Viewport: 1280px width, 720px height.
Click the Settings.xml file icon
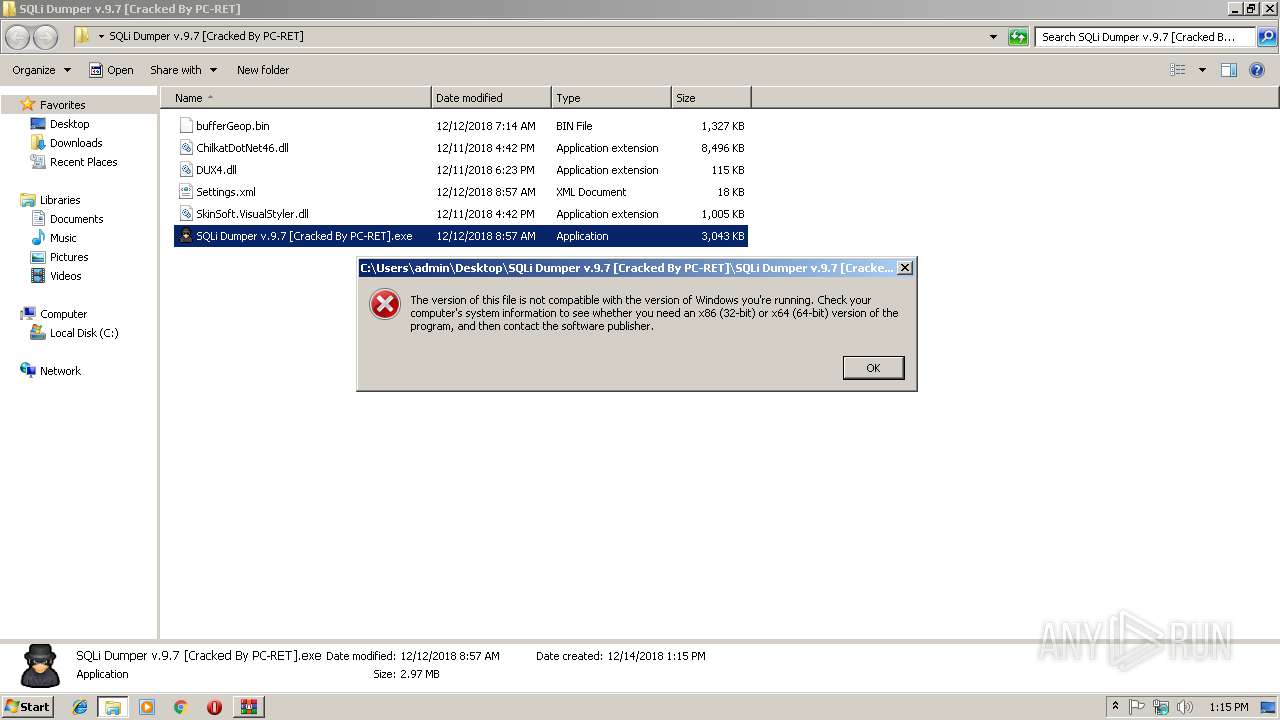pyautogui.click(x=185, y=192)
